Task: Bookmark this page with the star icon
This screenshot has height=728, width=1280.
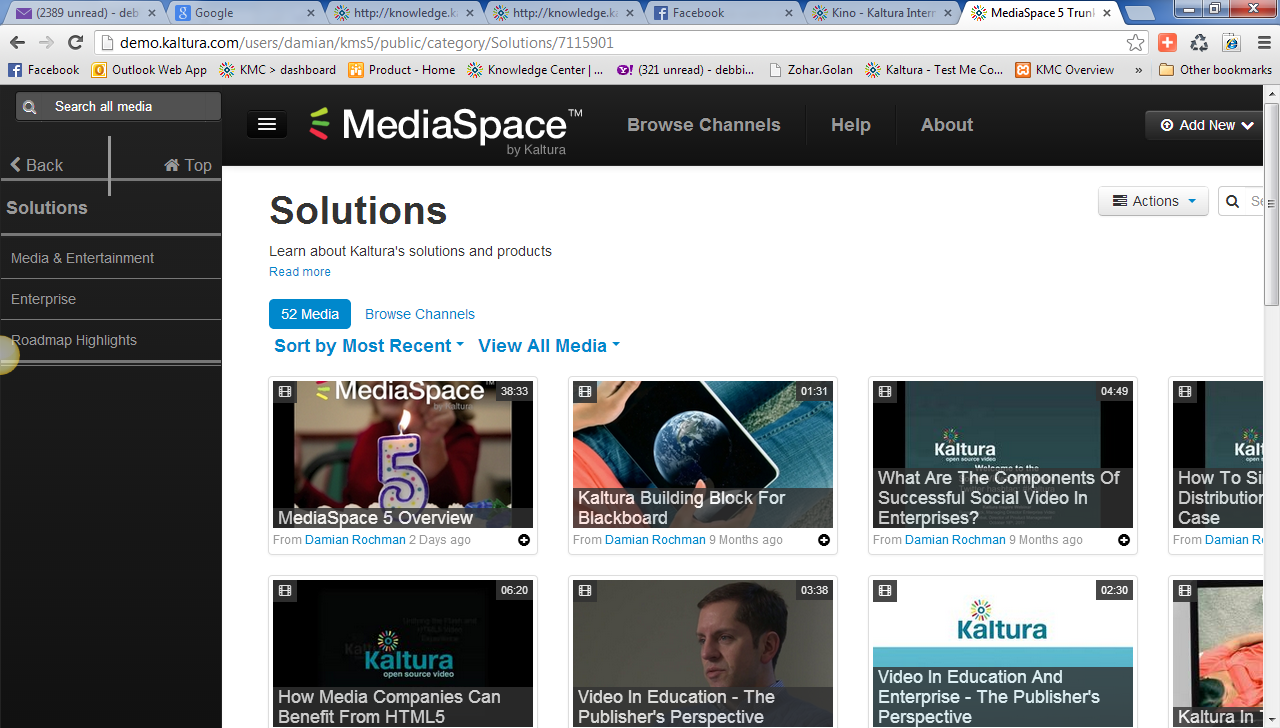Action: tap(1135, 43)
